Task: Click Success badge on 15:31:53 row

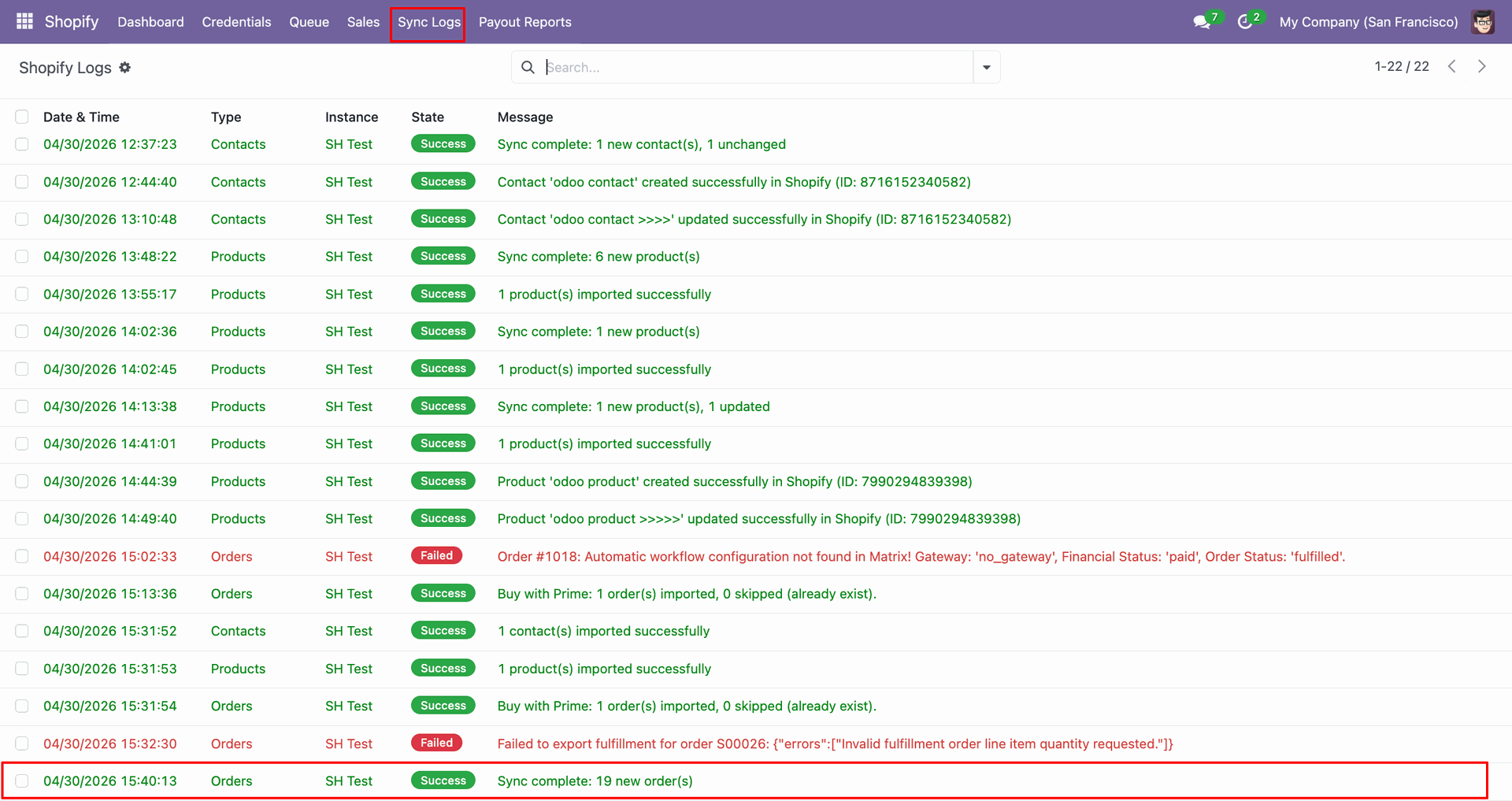Action: (443, 668)
